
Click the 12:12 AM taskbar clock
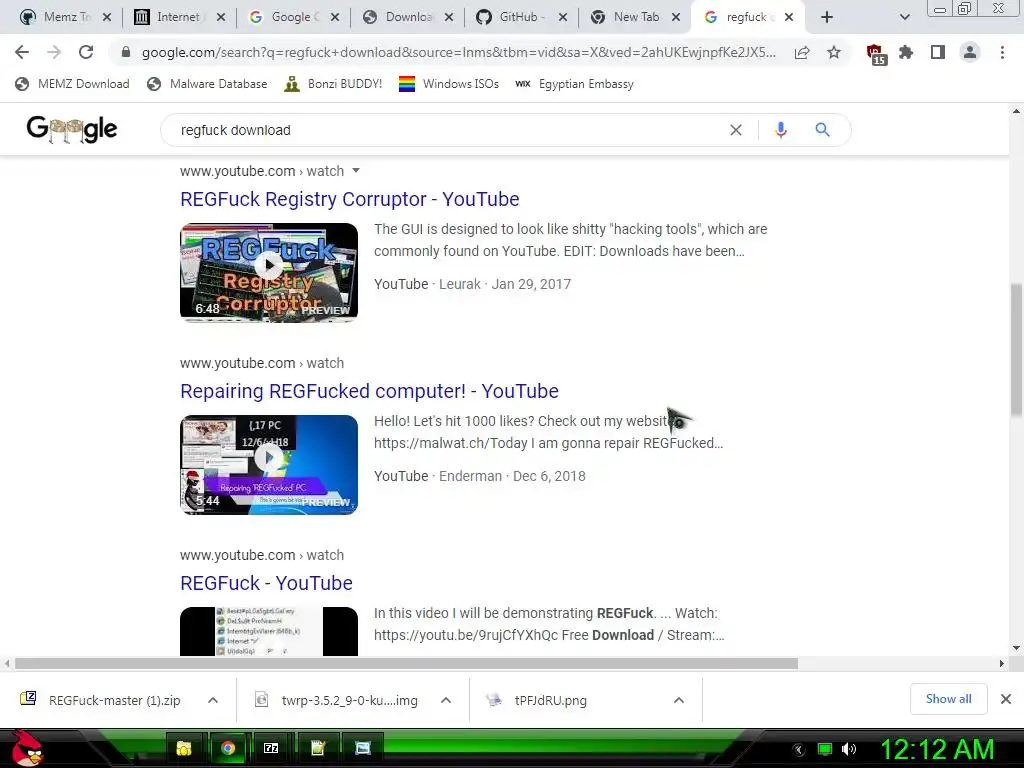click(x=937, y=749)
